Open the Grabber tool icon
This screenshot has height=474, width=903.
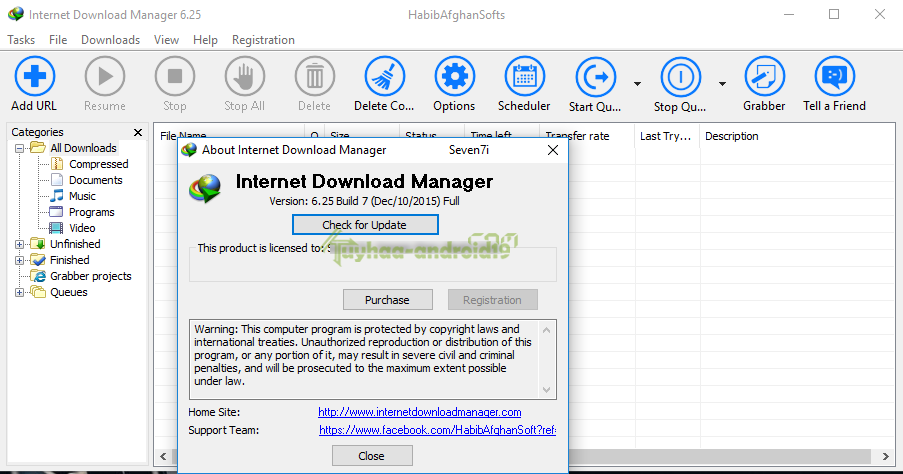point(764,75)
